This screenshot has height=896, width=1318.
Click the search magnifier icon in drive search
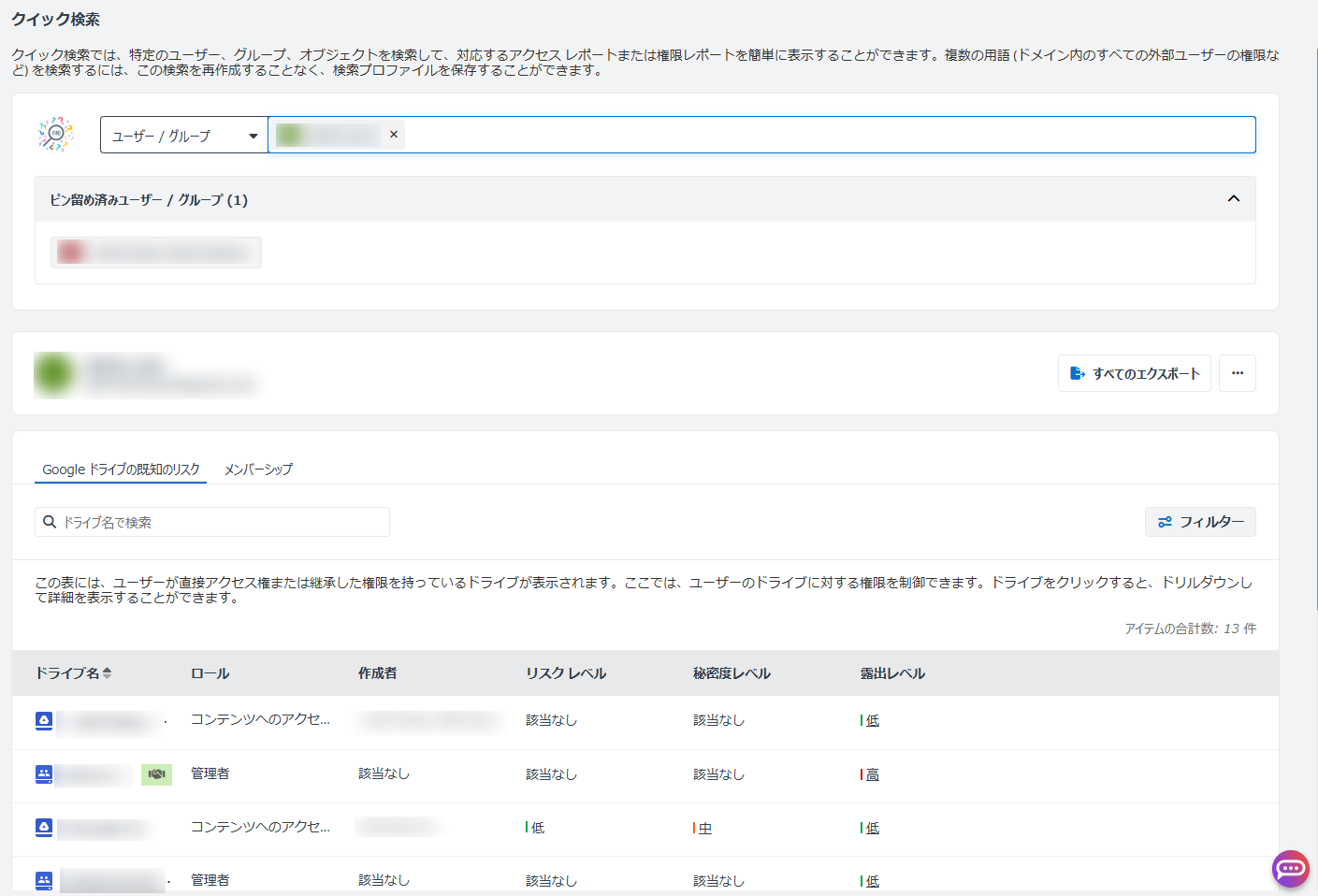click(50, 522)
